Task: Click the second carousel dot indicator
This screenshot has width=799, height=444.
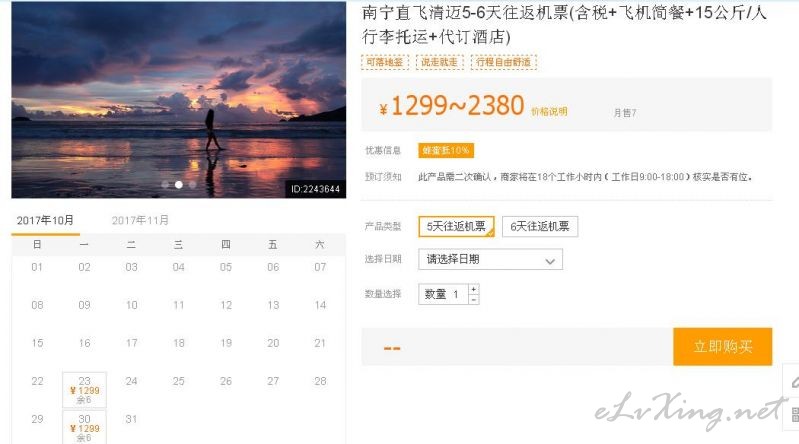Action: coord(179,185)
